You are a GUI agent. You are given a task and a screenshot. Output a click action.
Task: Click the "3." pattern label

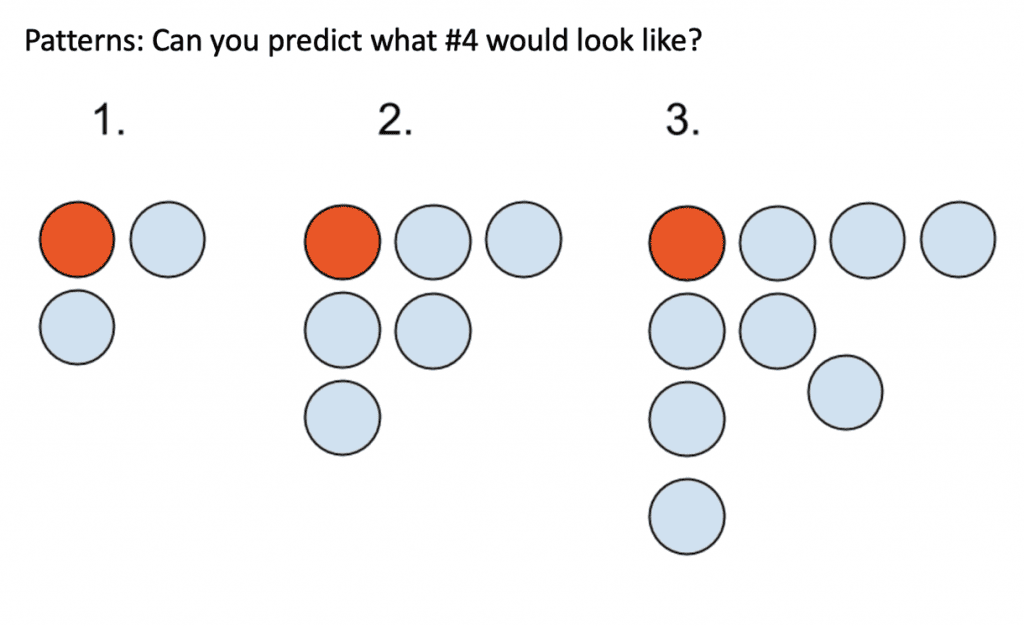682,121
